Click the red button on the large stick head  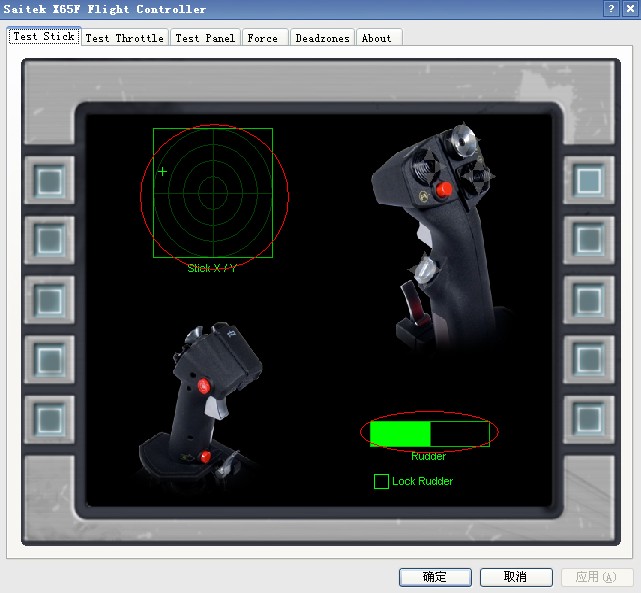pos(444,189)
